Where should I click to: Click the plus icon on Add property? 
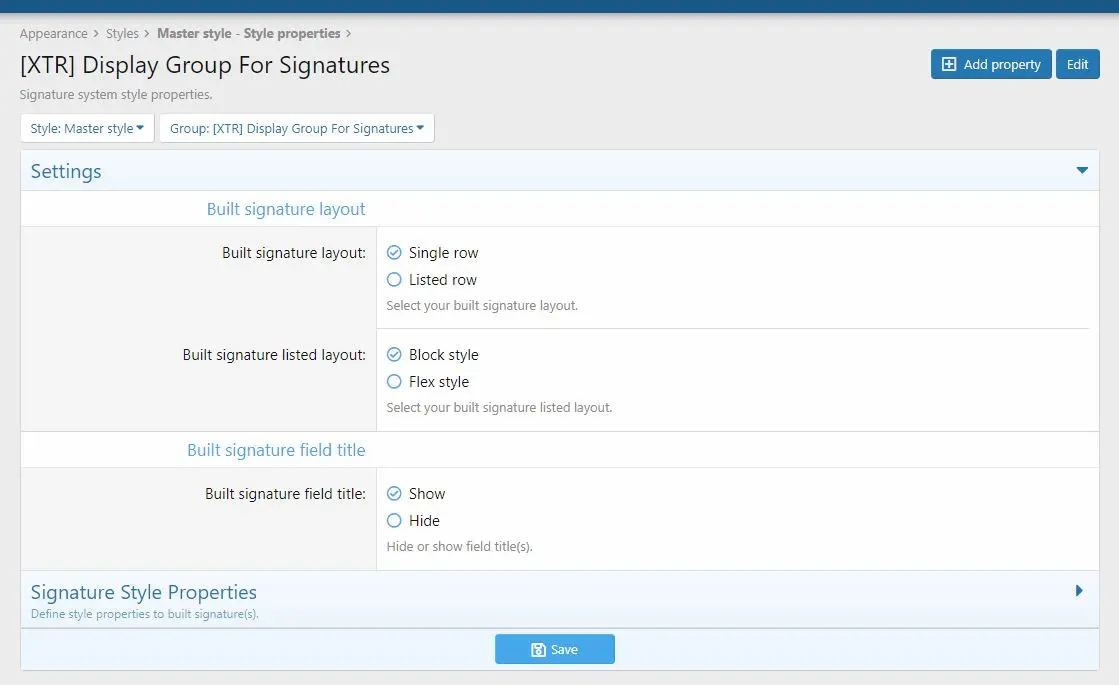tap(948, 64)
